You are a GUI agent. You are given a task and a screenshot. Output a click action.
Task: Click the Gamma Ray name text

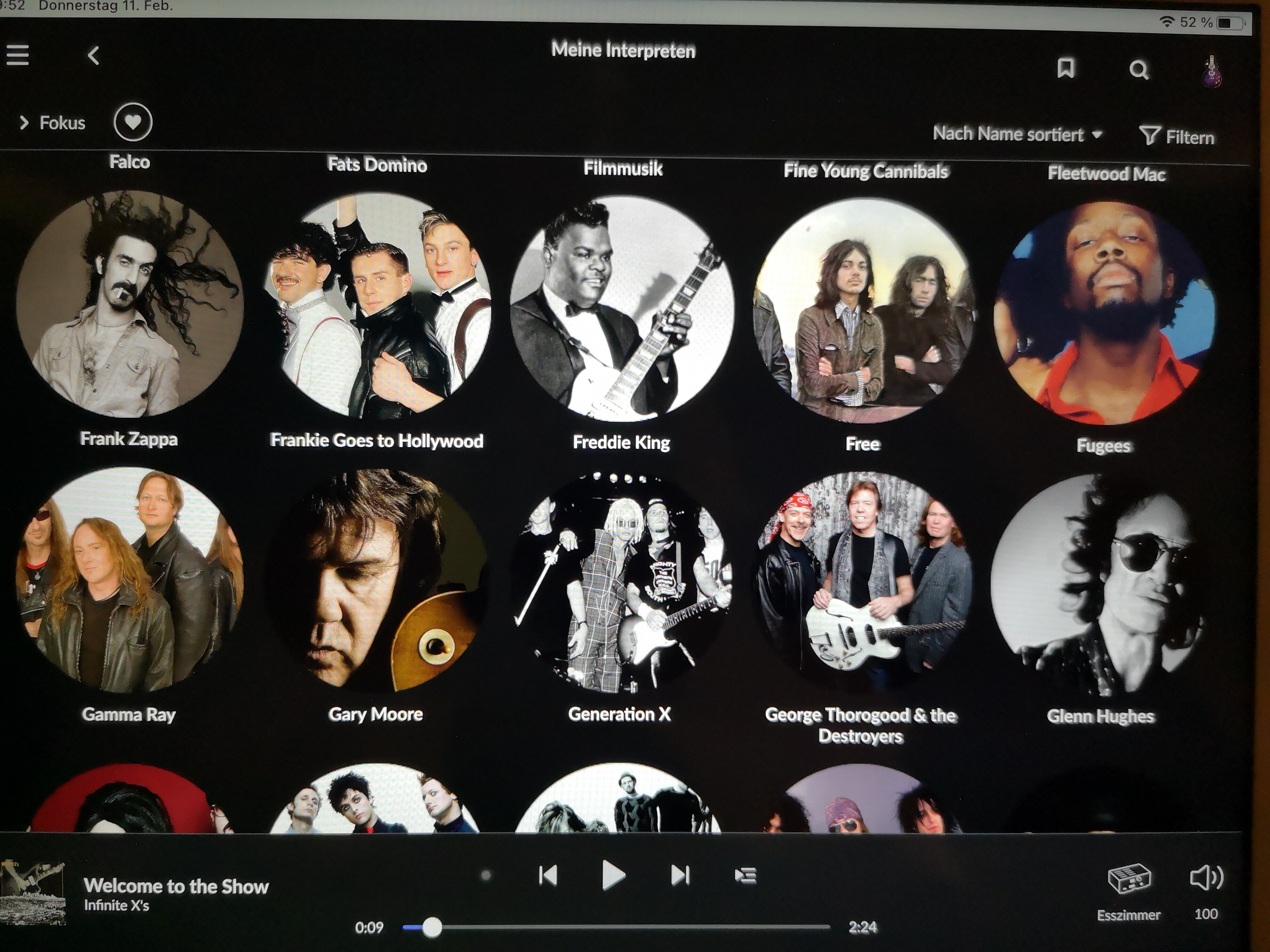tap(129, 714)
